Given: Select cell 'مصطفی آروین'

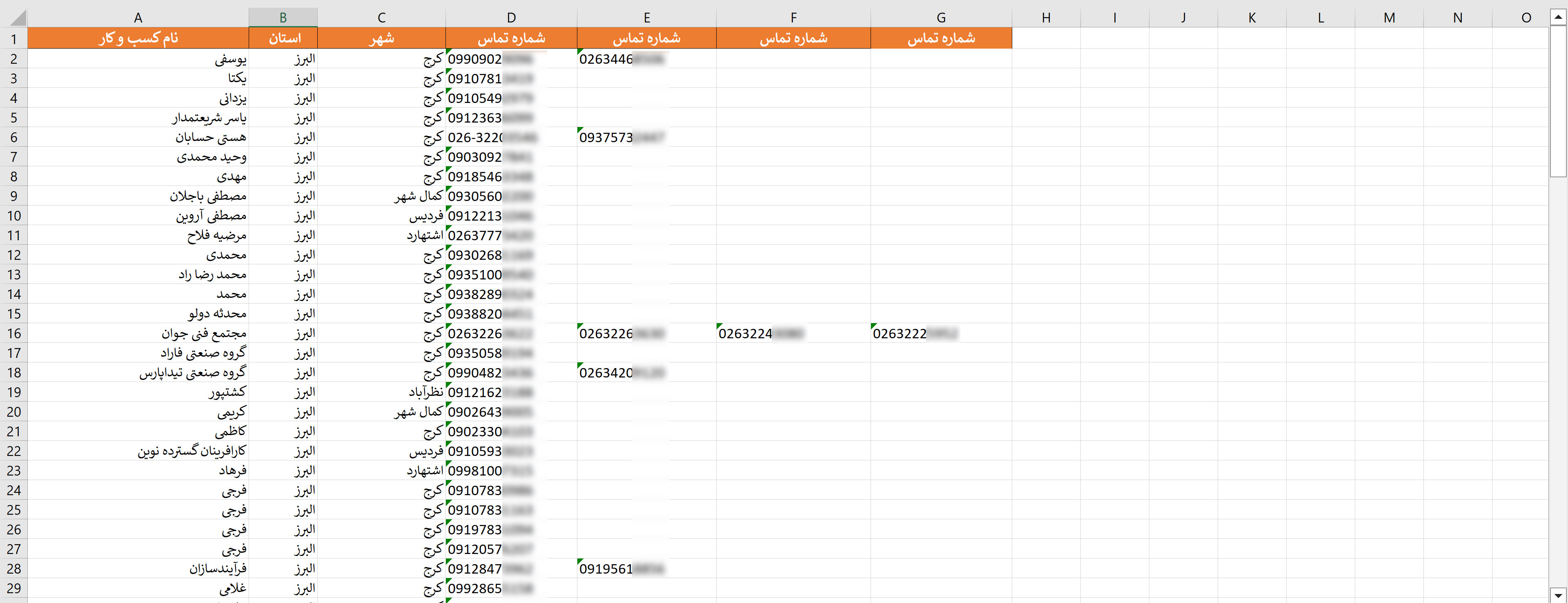Looking at the screenshot, I should coord(138,216).
